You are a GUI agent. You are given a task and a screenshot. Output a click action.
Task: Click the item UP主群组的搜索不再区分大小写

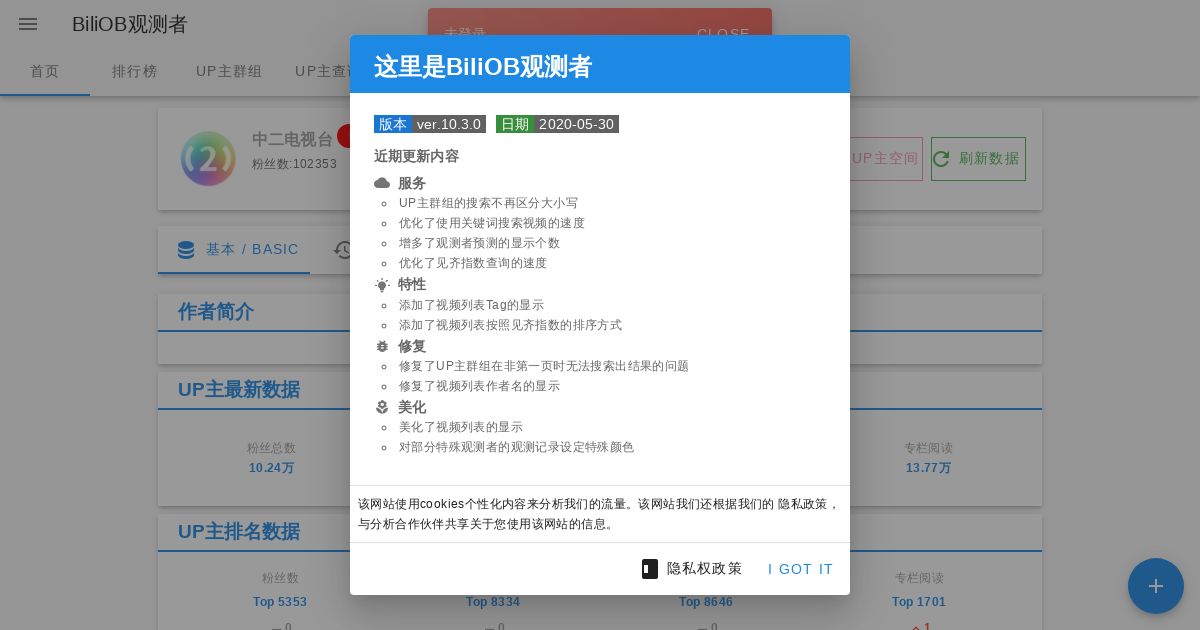488,203
